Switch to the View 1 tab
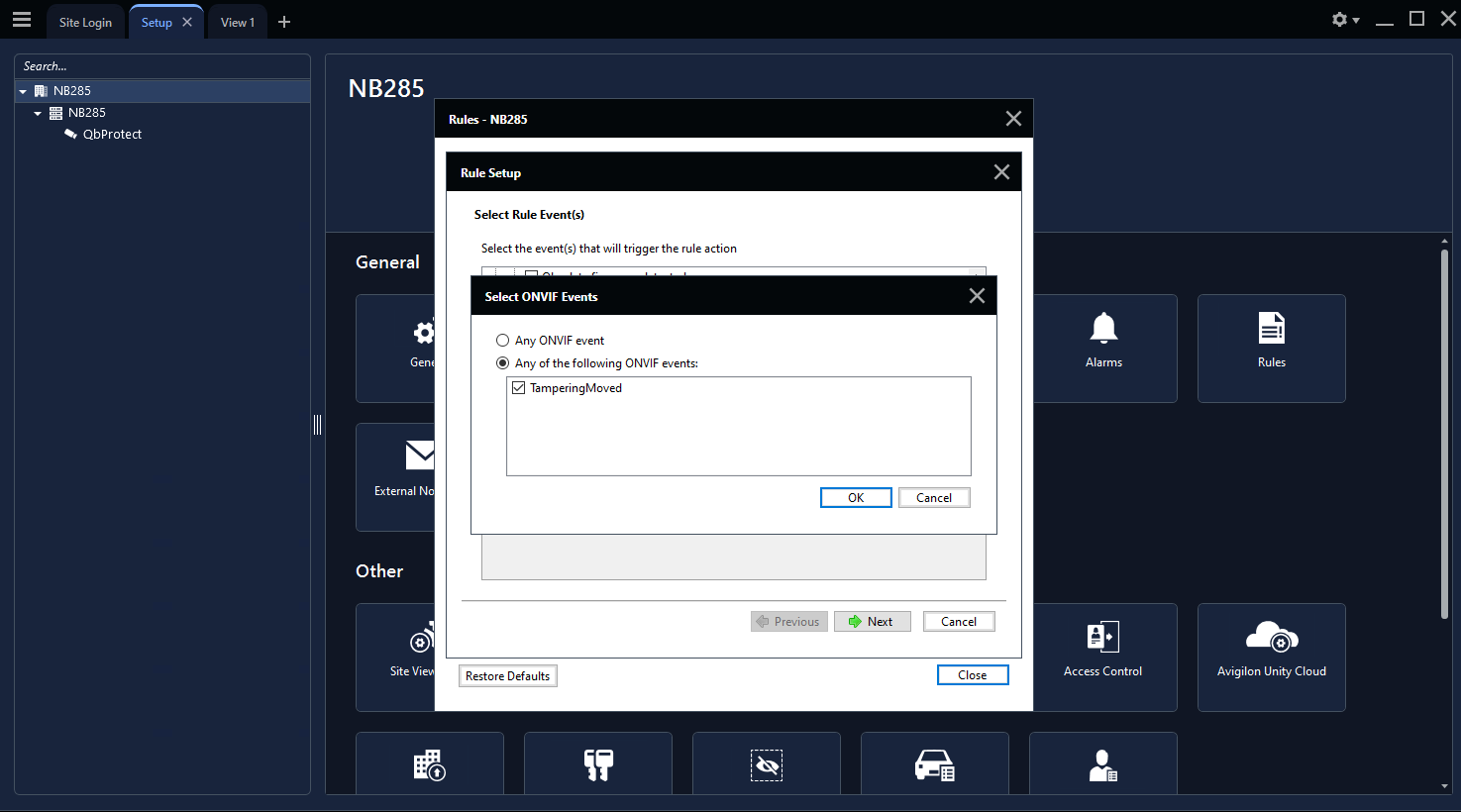 (x=237, y=22)
